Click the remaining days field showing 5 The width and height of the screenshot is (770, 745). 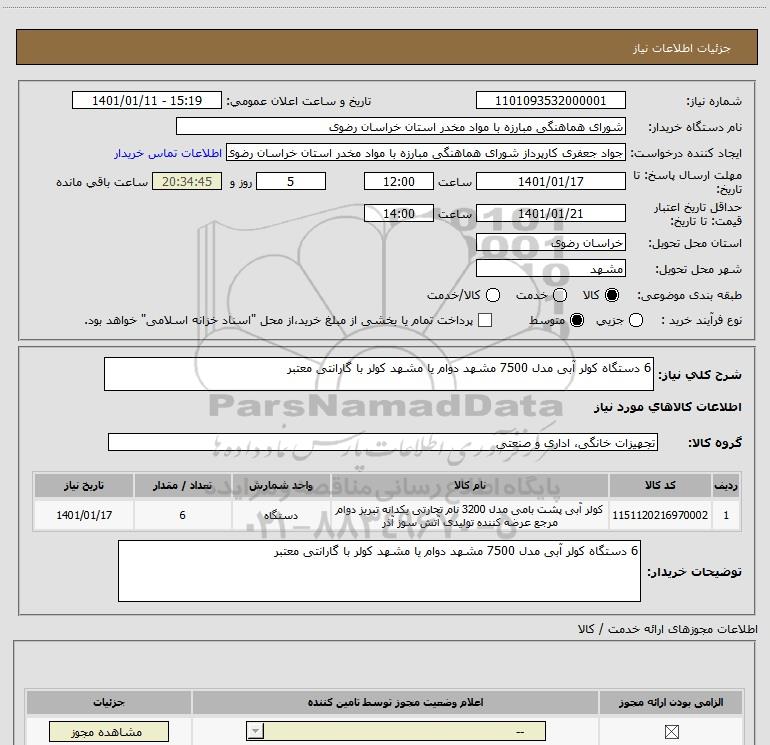coord(291,181)
